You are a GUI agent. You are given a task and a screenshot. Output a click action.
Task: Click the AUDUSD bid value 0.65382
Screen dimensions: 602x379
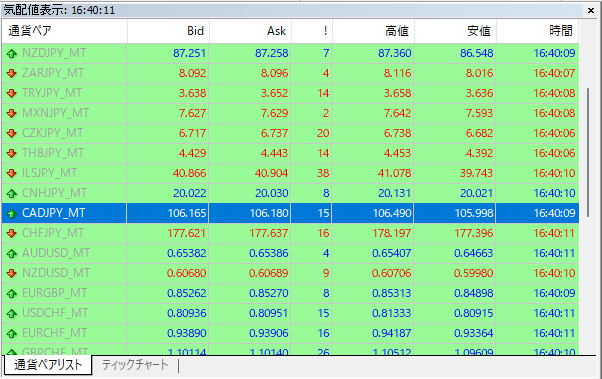coord(187,253)
